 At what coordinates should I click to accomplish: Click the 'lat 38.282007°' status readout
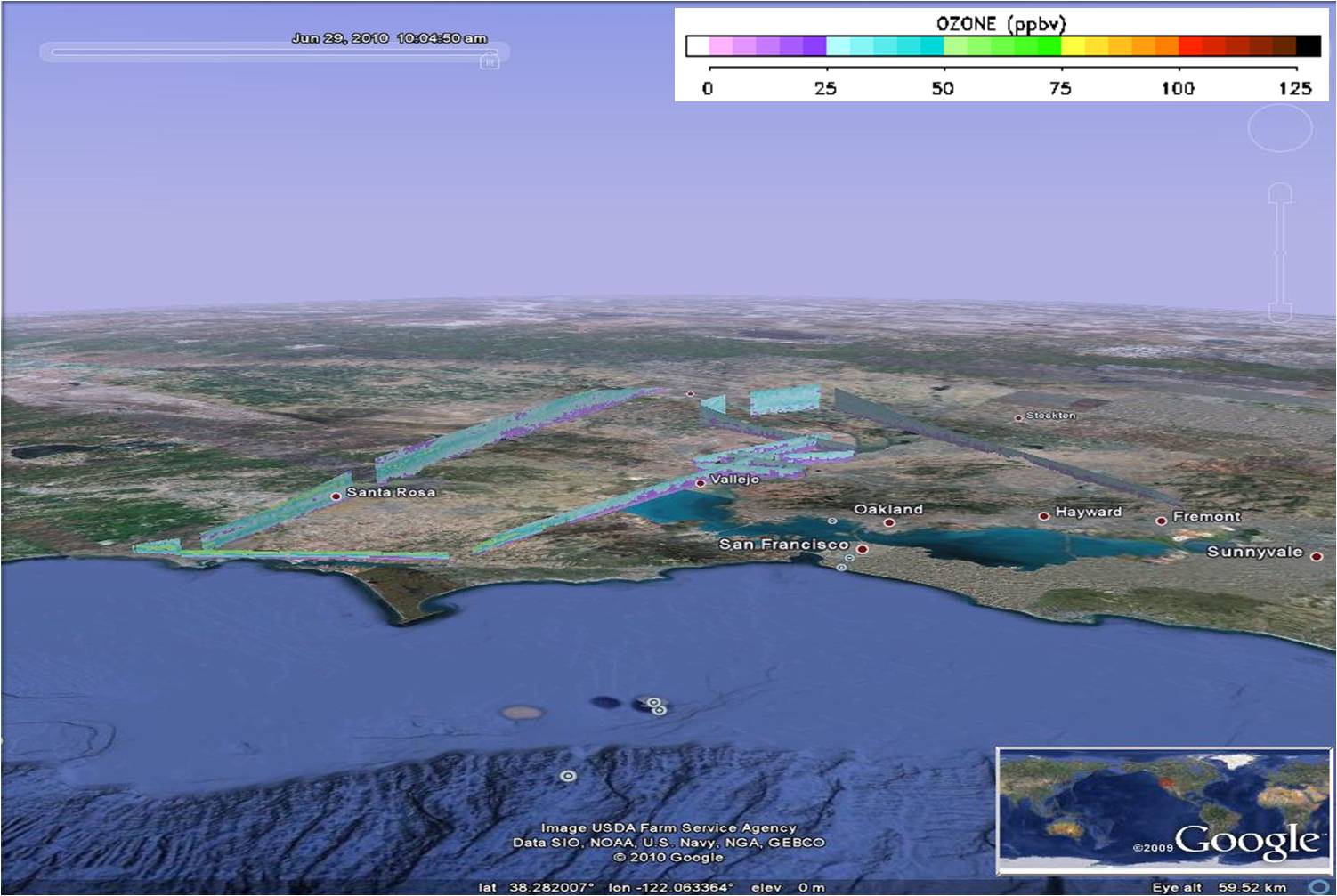click(x=536, y=887)
